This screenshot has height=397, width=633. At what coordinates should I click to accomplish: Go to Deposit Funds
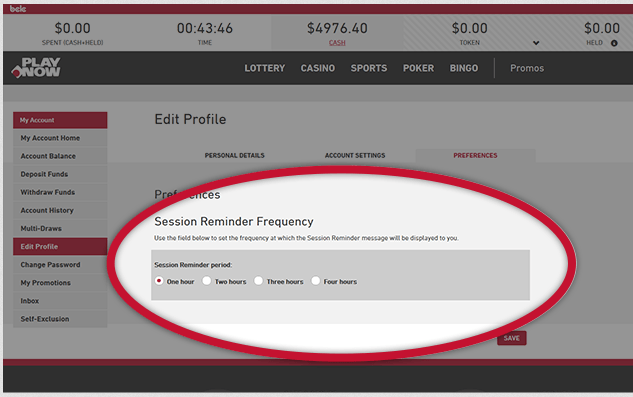point(60,174)
